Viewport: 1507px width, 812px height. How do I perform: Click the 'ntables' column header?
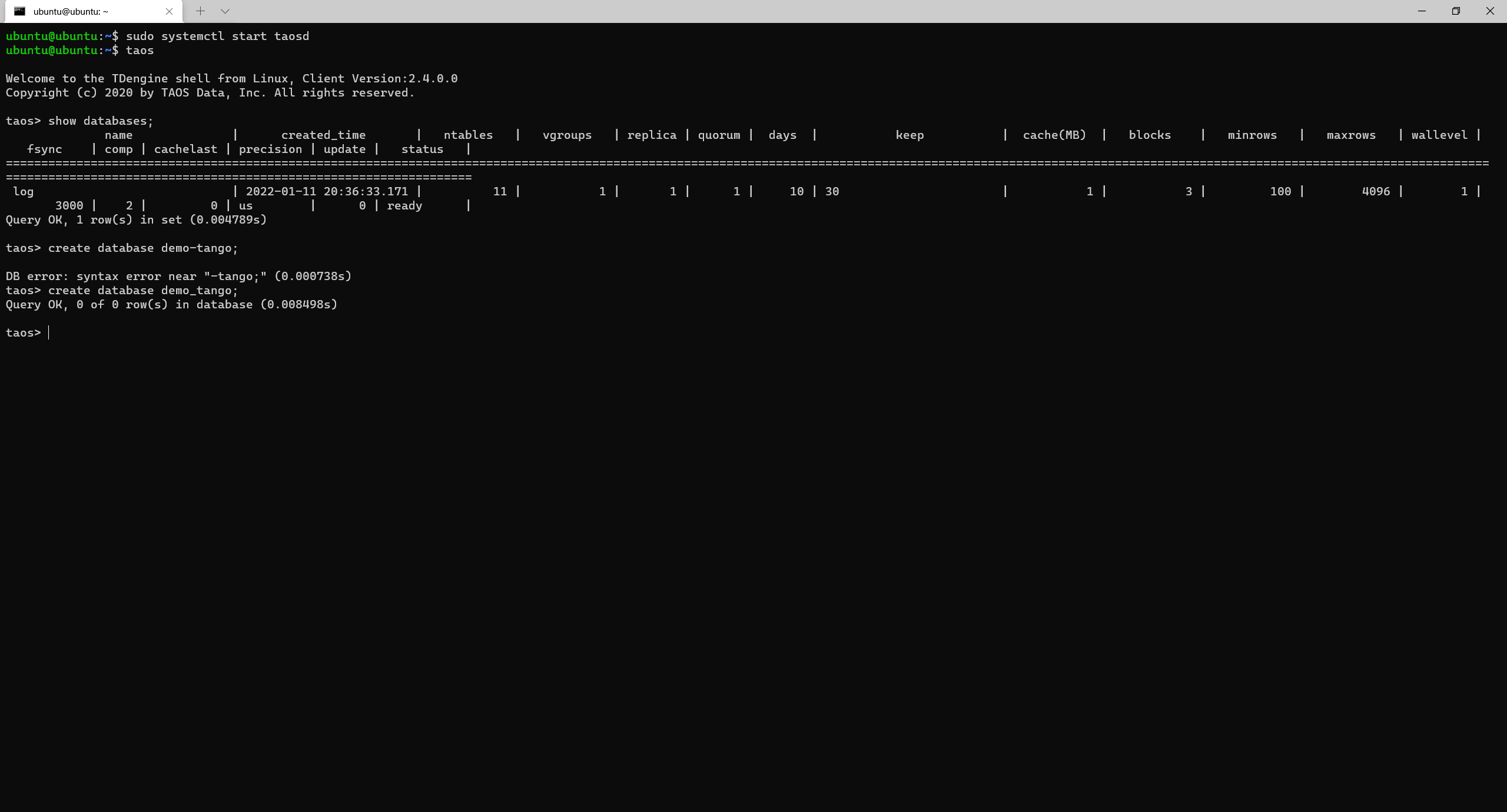[x=468, y=135]
